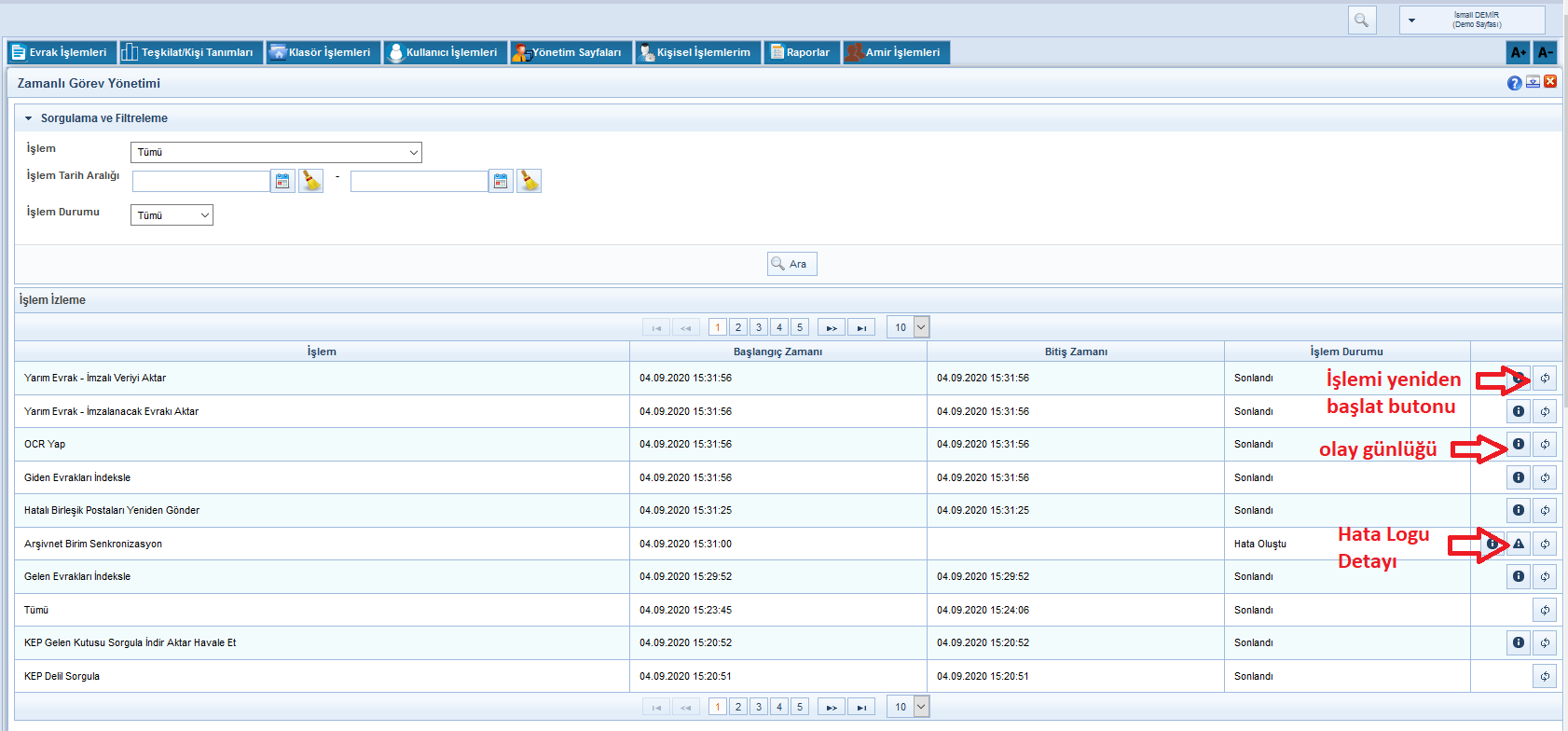
Task: Clear the end date with broom icon
Action: point(530,181)
